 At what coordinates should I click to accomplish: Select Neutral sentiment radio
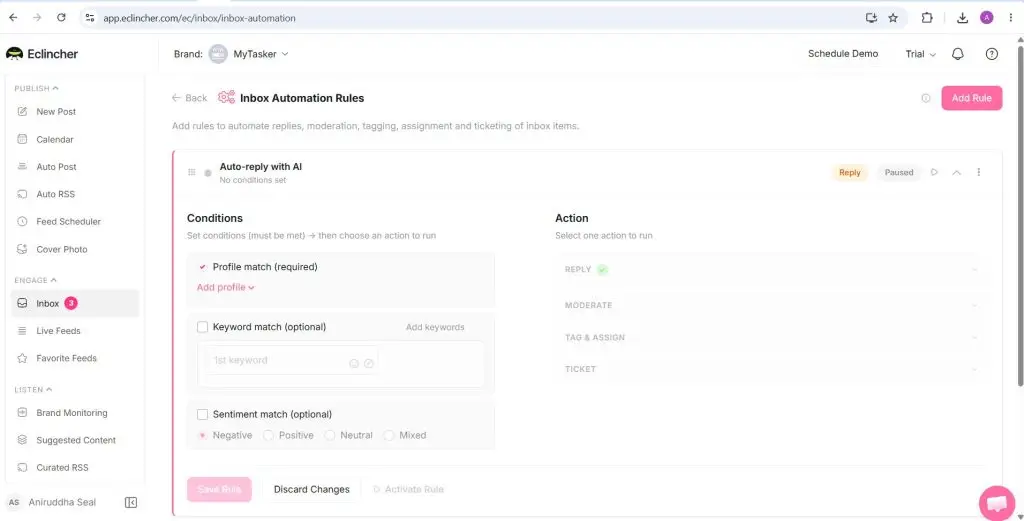330,435
